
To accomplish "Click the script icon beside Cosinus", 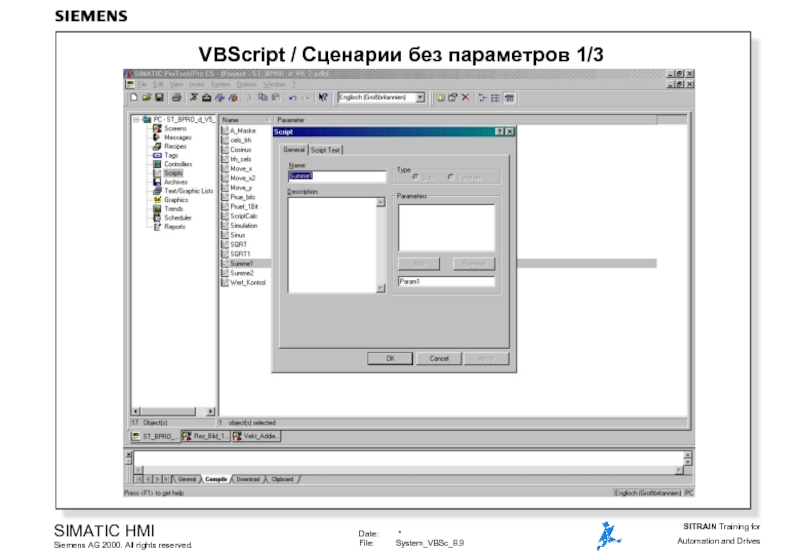I will [224, 149].
